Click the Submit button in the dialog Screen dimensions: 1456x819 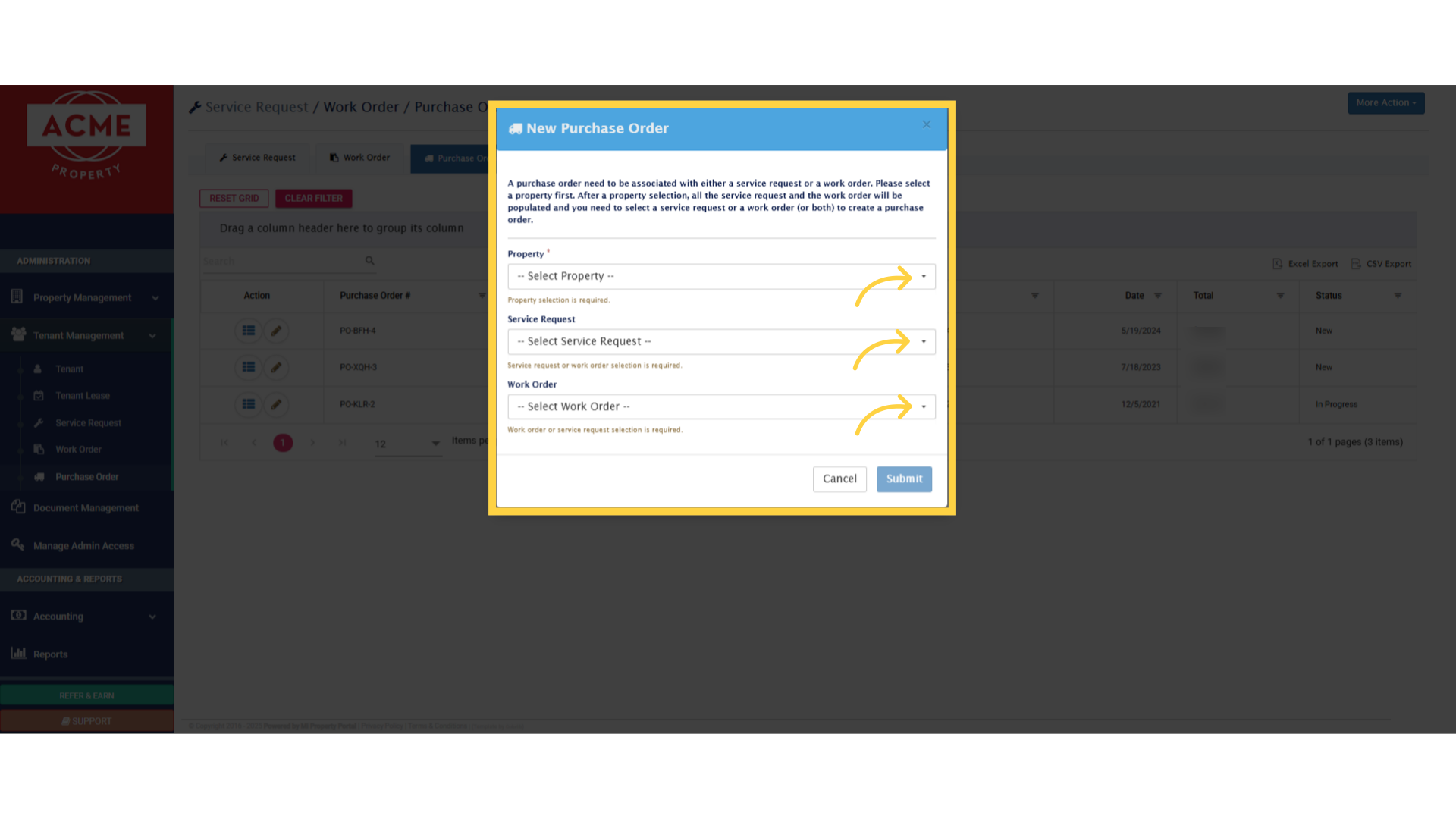(904, 479)
